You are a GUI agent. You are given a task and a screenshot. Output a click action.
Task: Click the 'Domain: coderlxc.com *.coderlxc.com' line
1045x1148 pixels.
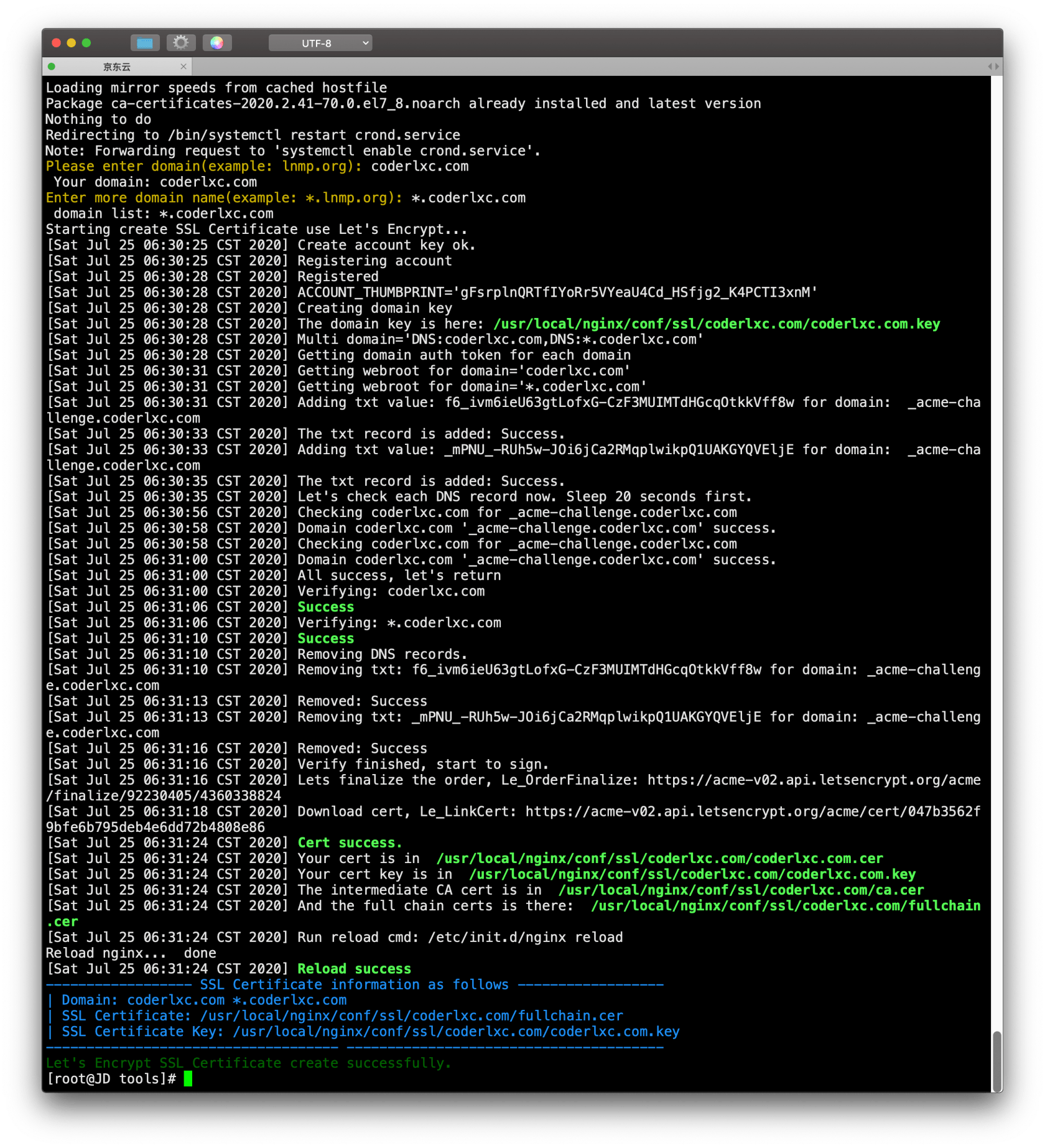tap(204, 1000)
